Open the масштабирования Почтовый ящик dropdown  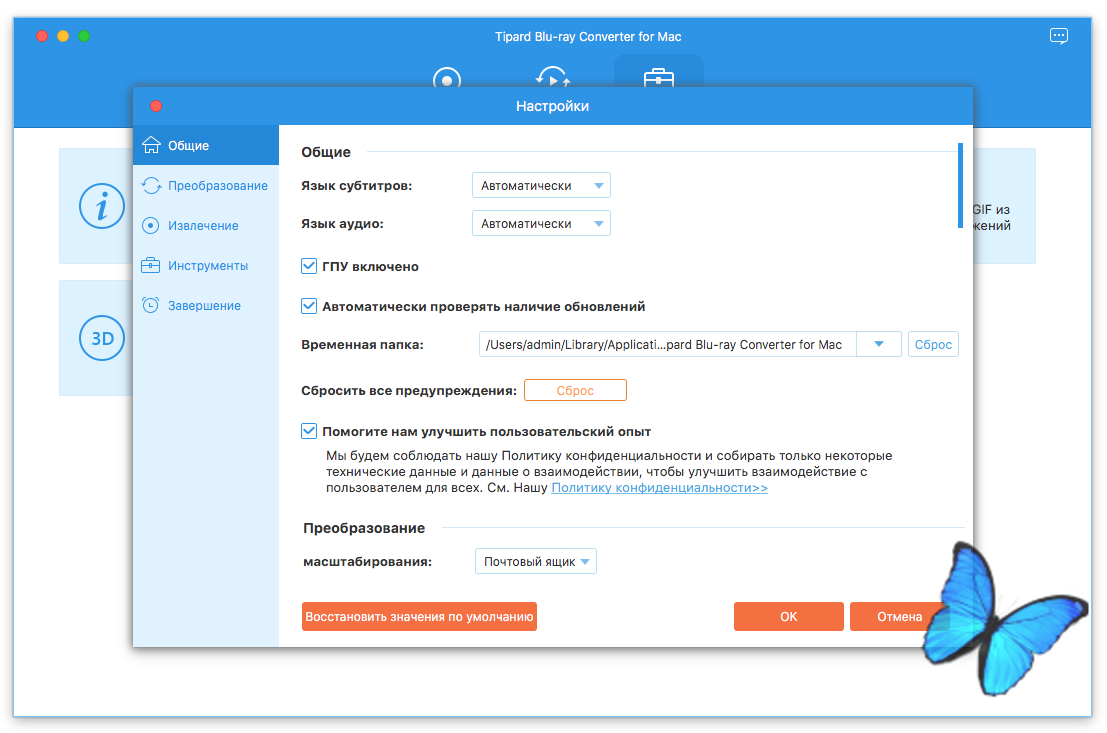click(536, 561)
